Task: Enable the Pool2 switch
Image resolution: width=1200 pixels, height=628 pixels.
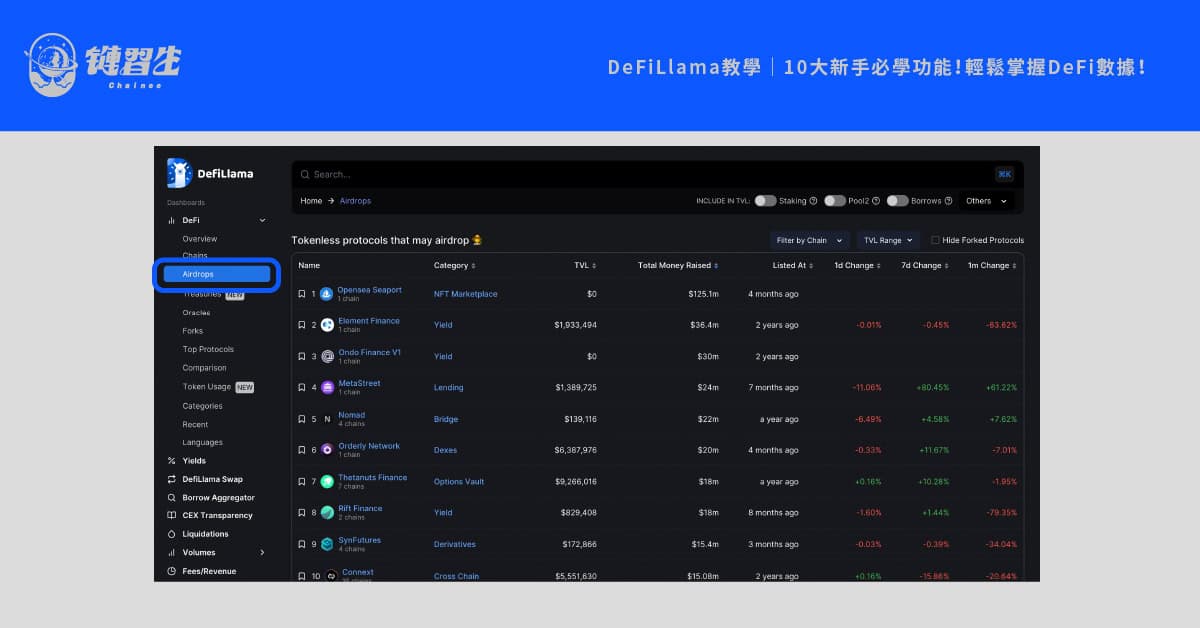Action: (834, 201)
